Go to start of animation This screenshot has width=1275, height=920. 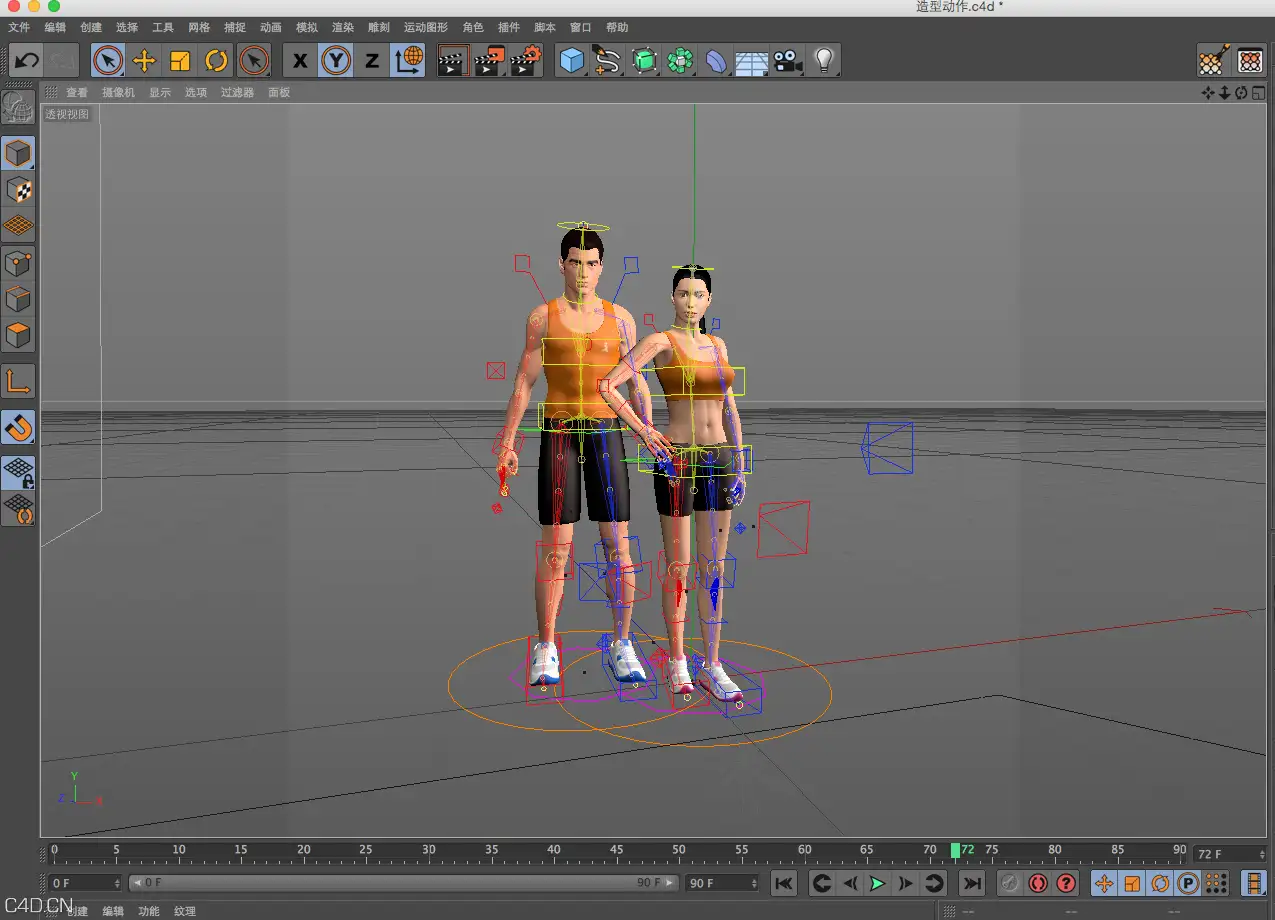tap(784, 883)
